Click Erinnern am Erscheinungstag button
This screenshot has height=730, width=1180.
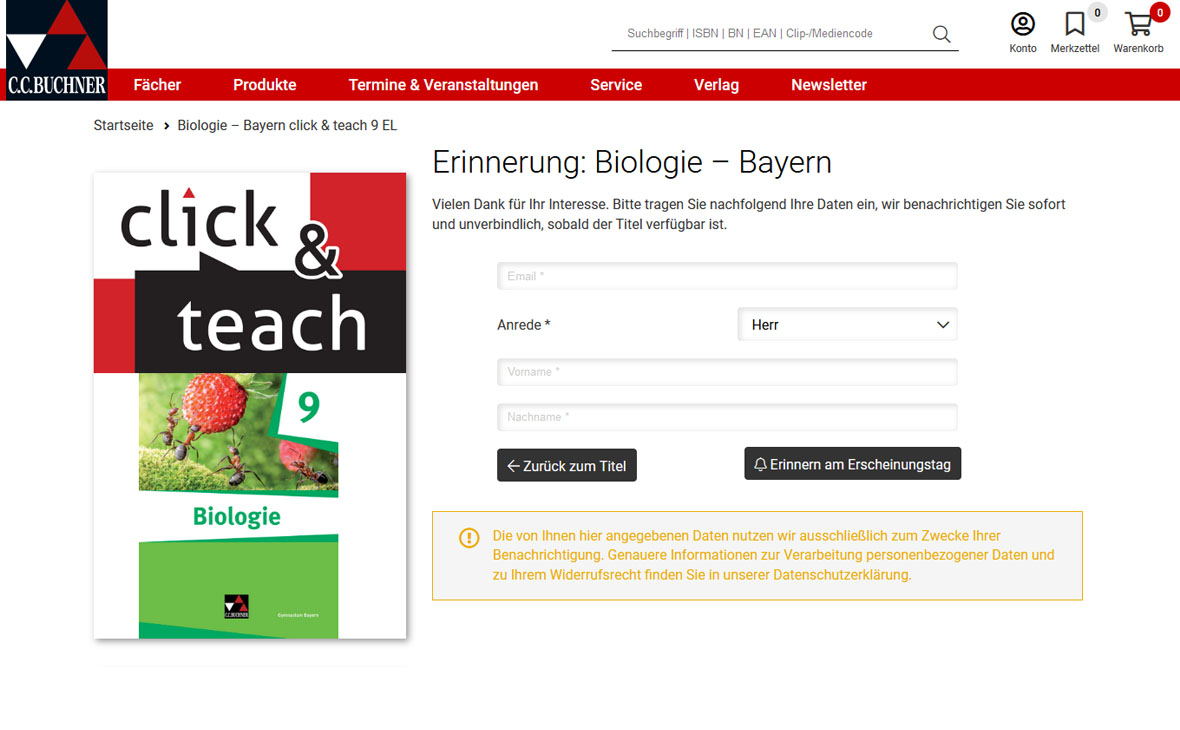point(853,464)
